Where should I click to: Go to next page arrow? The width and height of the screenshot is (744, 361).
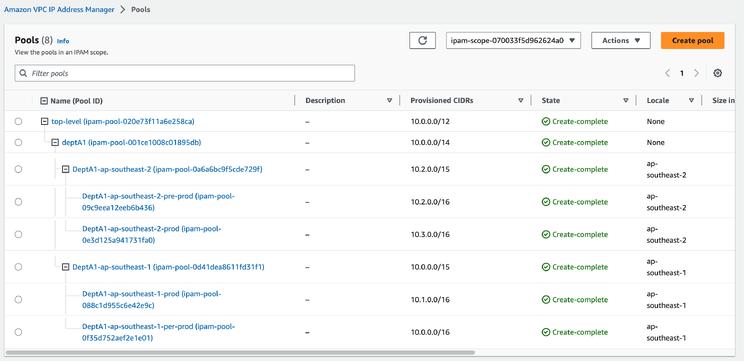(696, 73)
